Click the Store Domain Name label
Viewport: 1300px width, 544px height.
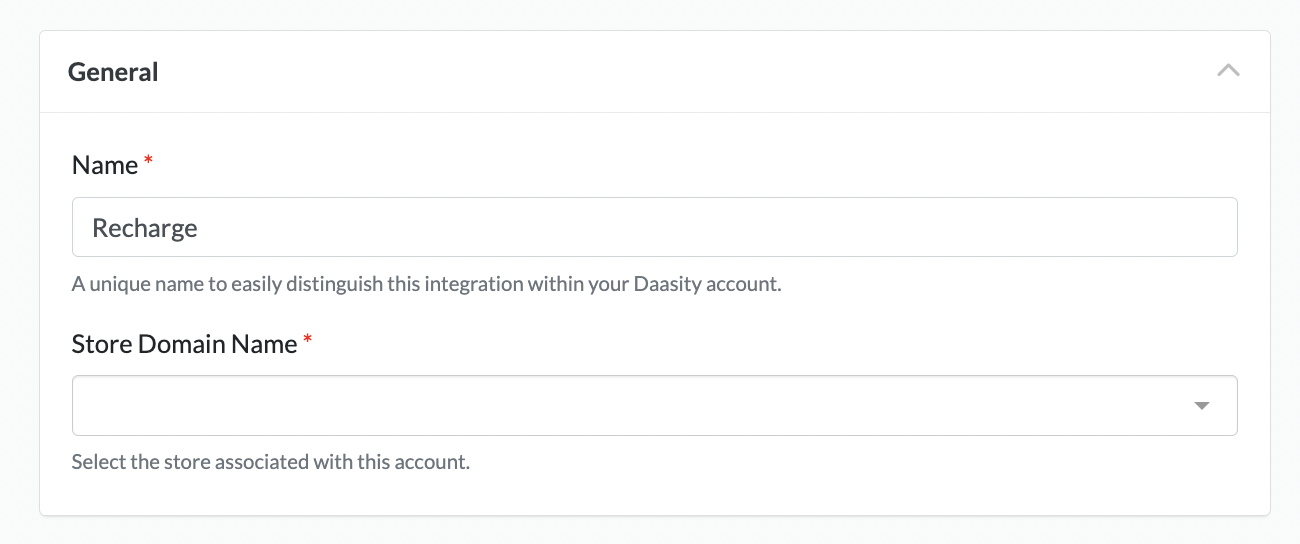[x=184, y=345]
